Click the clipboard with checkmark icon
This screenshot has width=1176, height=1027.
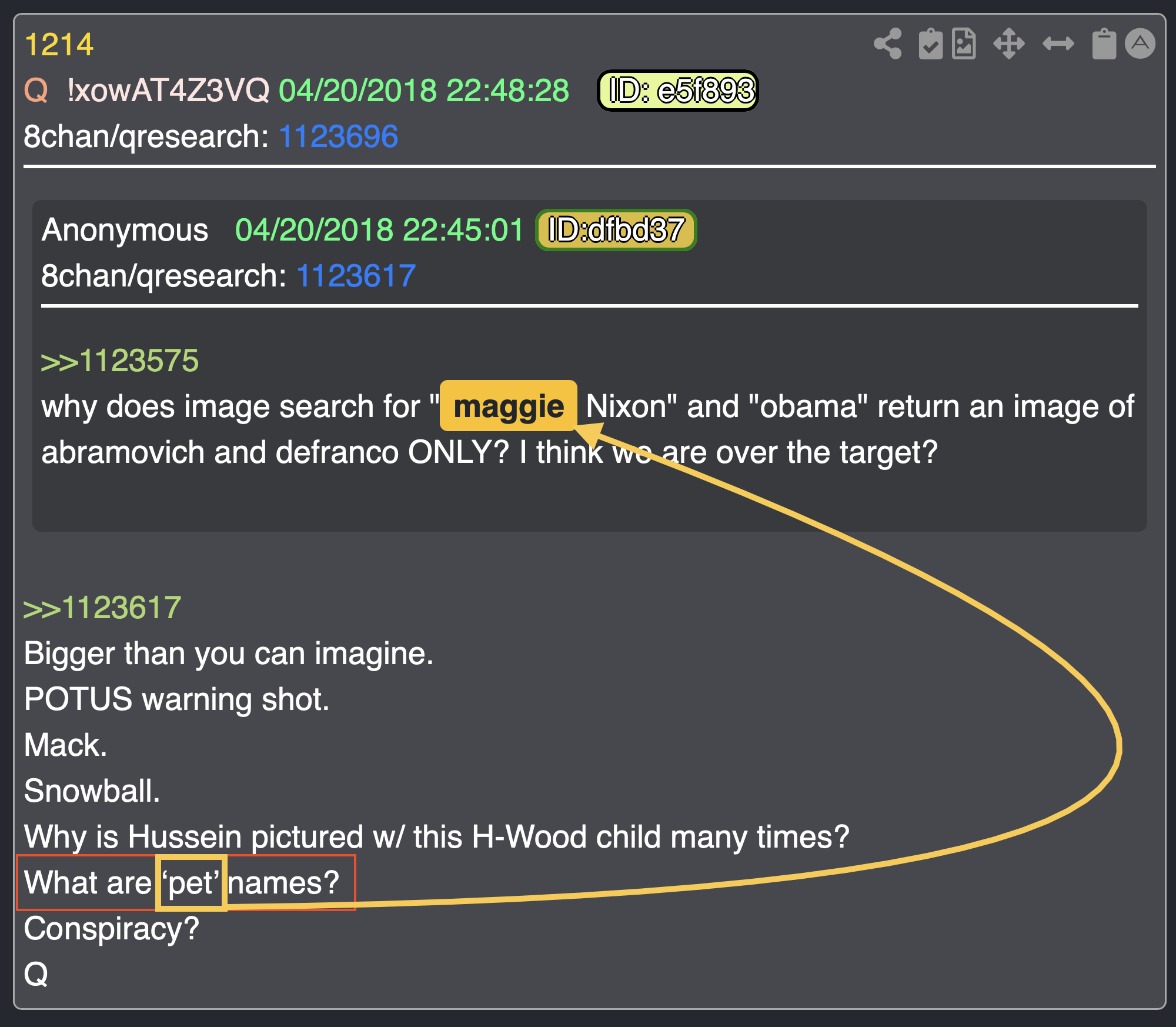pos(930,44)
